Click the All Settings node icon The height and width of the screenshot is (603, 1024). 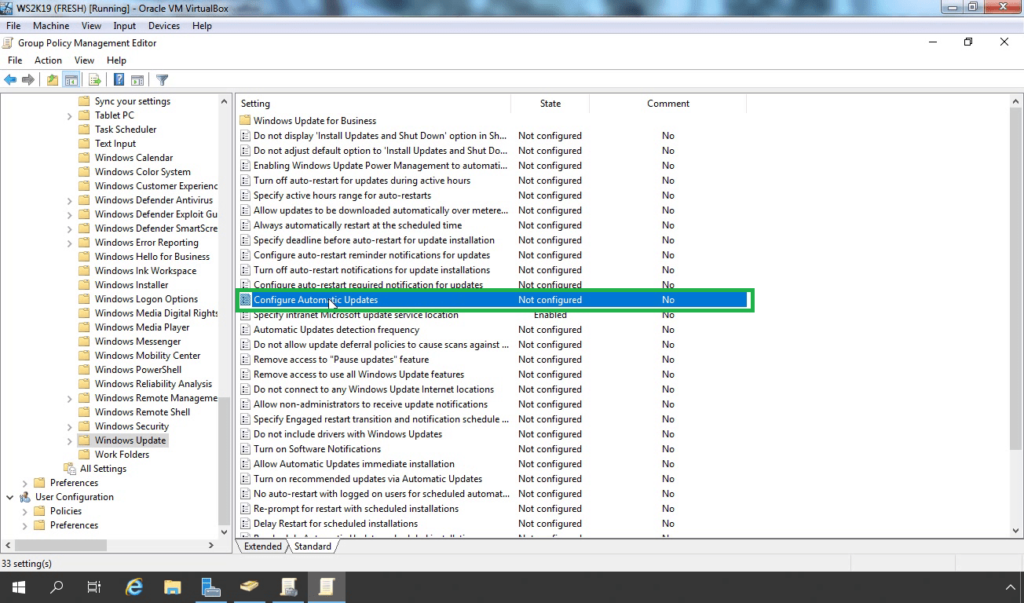coord(70,468)
